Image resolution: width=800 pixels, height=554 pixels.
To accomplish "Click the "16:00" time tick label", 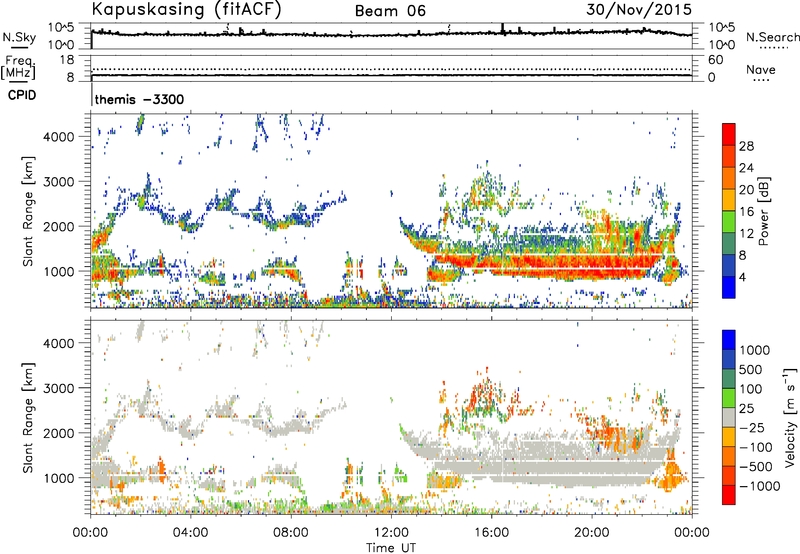I will point(491,533).
